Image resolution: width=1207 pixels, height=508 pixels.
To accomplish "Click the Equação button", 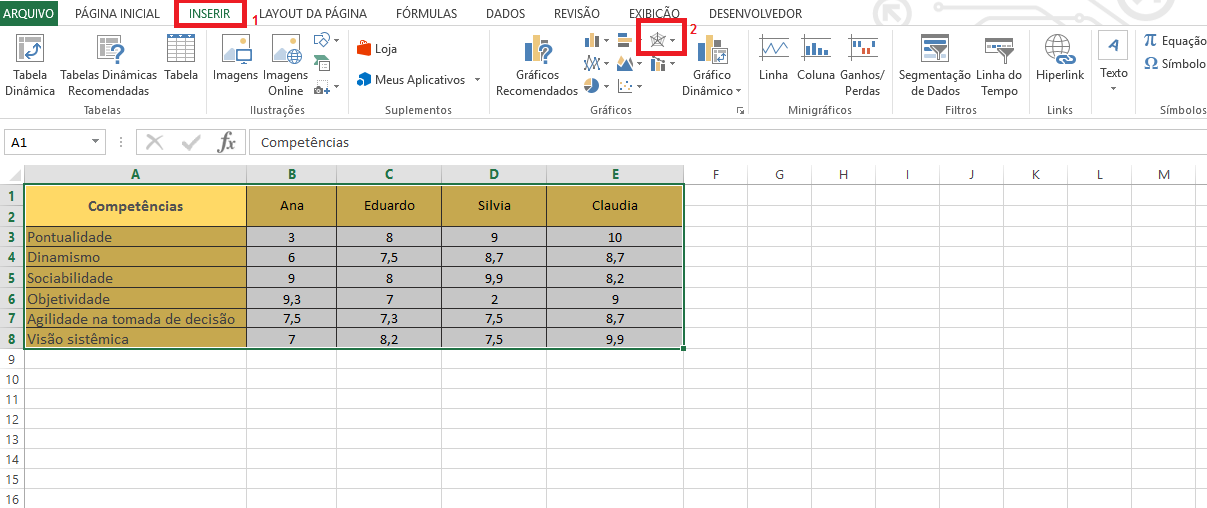I will click(1175, 40).
